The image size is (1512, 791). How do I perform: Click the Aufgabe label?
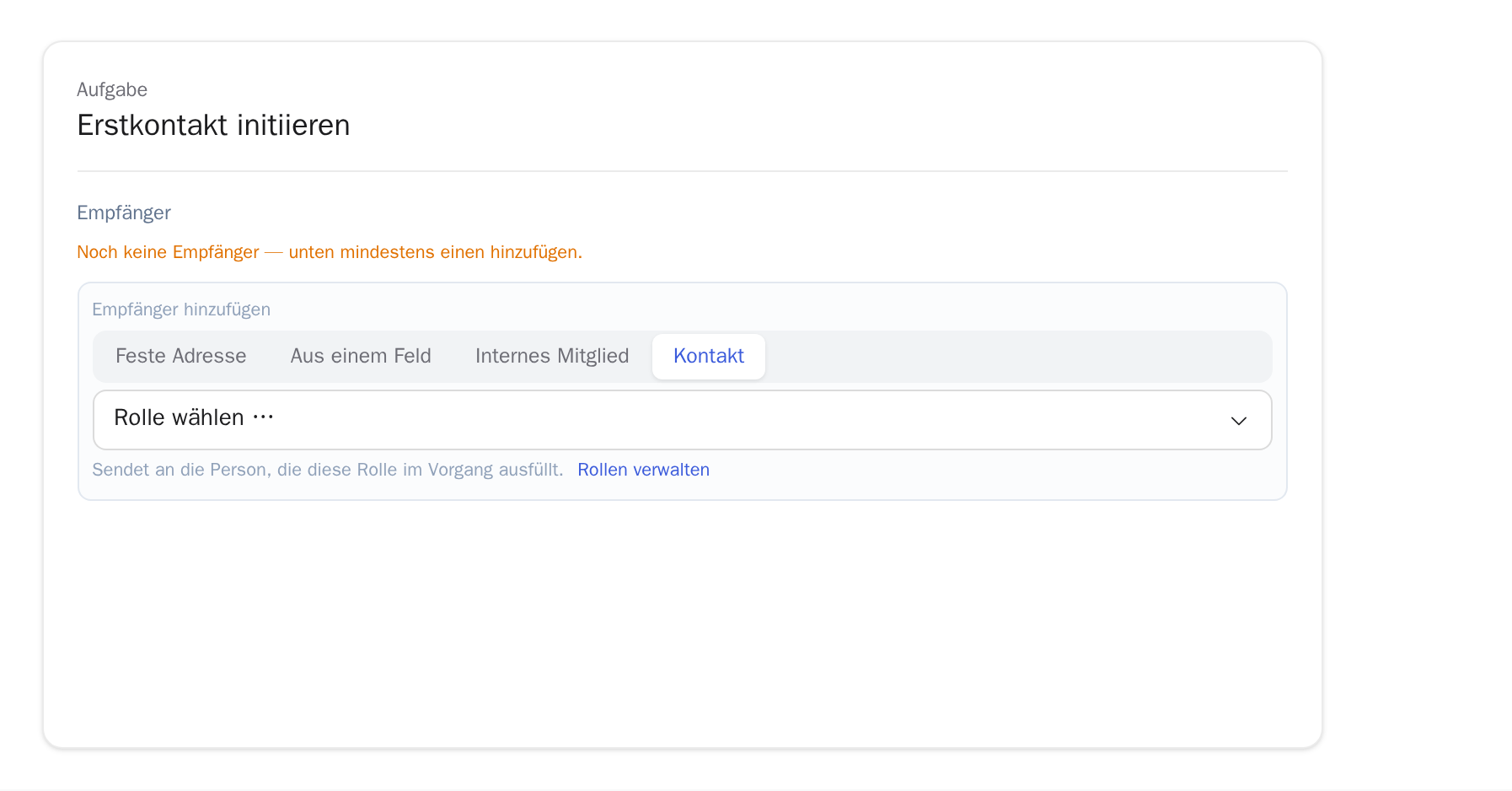click(112, 89)
